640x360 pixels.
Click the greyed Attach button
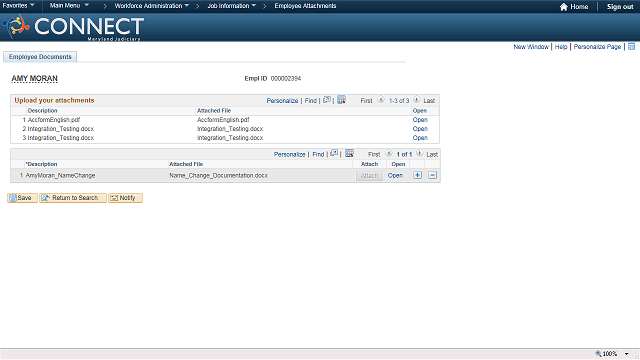point(369,176)
